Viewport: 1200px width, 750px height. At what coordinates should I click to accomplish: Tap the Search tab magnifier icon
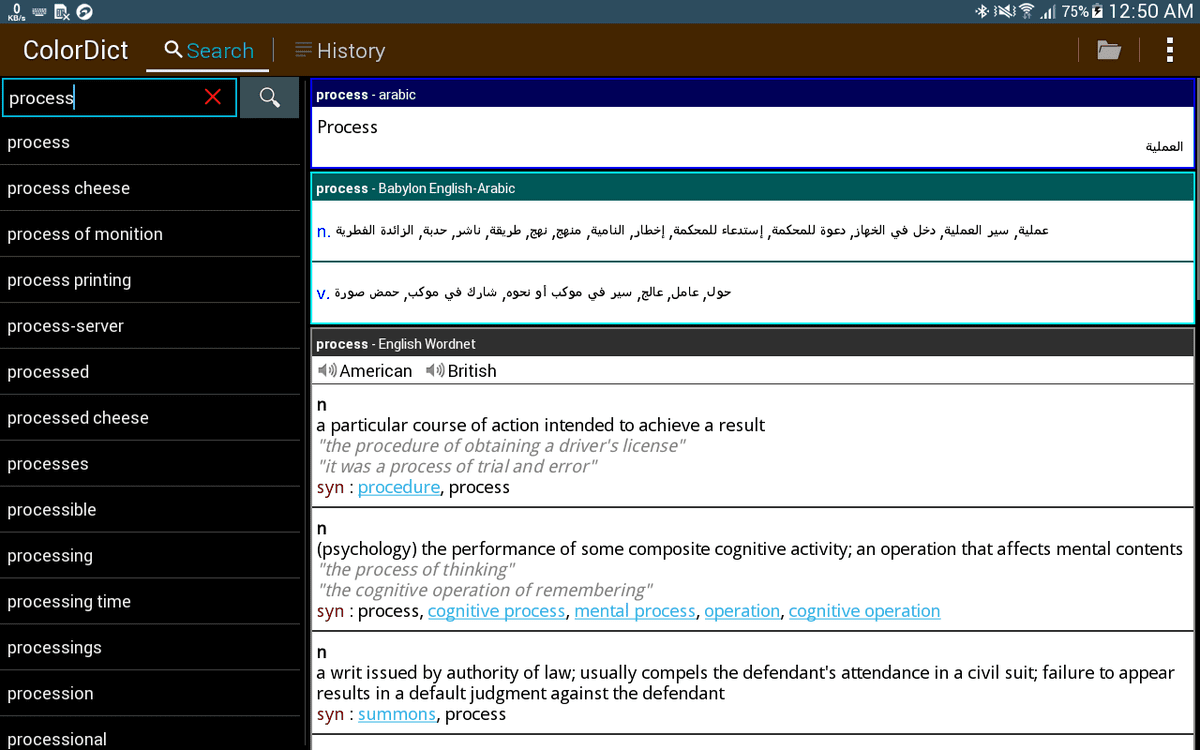171,49
